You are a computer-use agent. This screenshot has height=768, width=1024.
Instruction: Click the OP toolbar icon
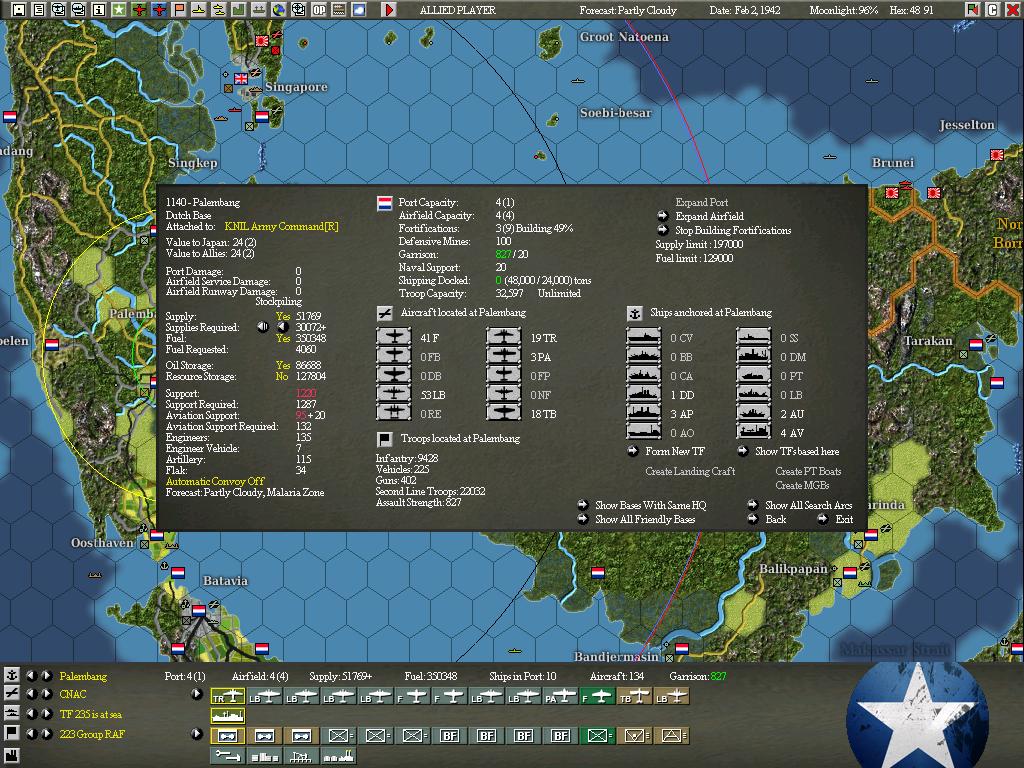pyautogui.click(x=319, y=9)
